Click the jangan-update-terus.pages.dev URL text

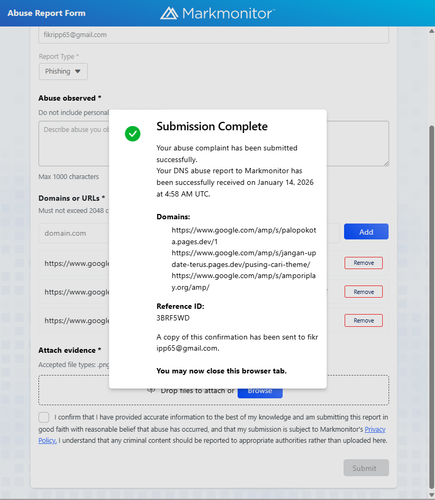pyautogui.click(x=244, y=259)
